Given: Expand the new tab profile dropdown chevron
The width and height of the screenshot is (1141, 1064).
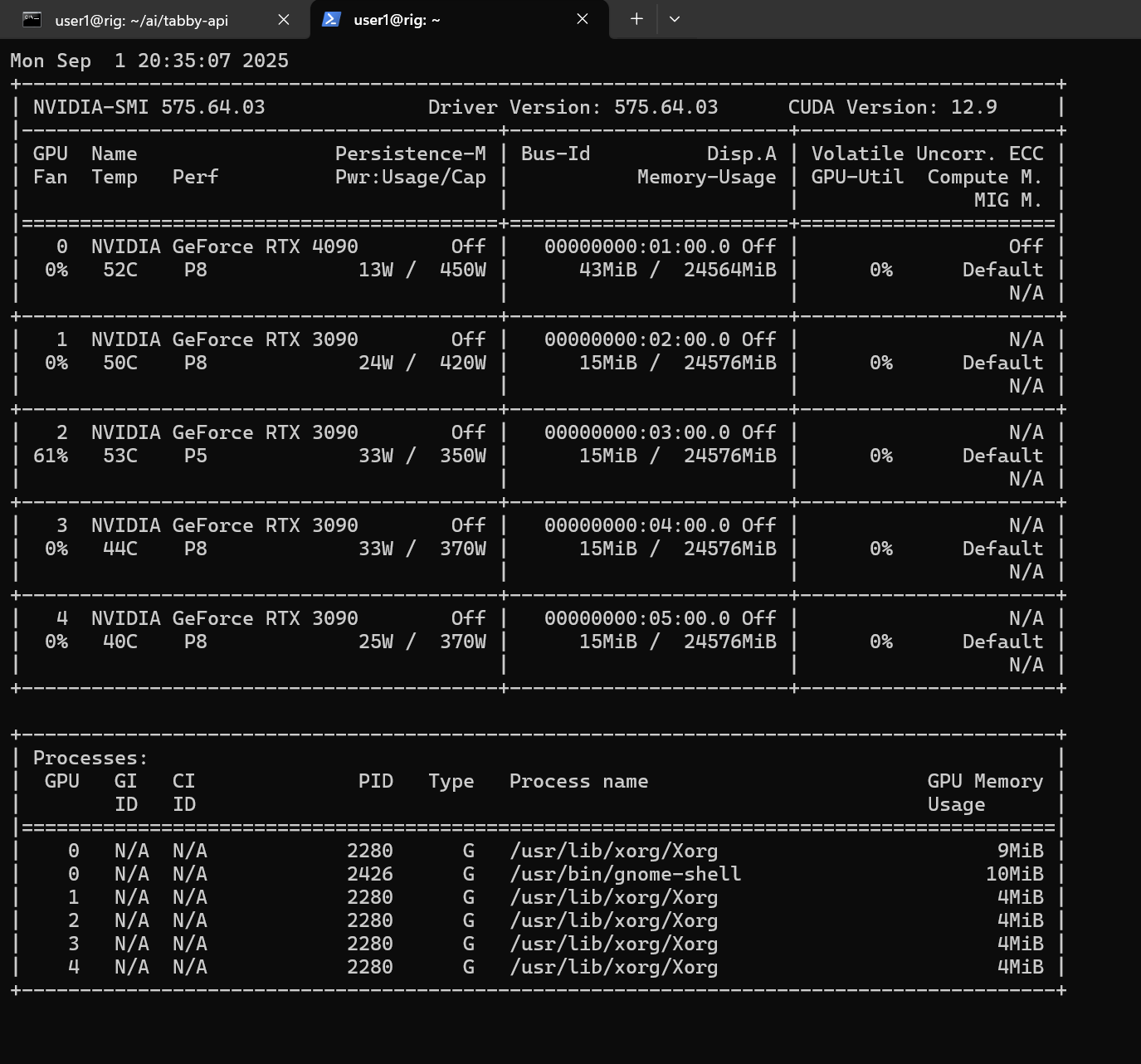Looking at the screenshot, I should click(x=675, y=19).
